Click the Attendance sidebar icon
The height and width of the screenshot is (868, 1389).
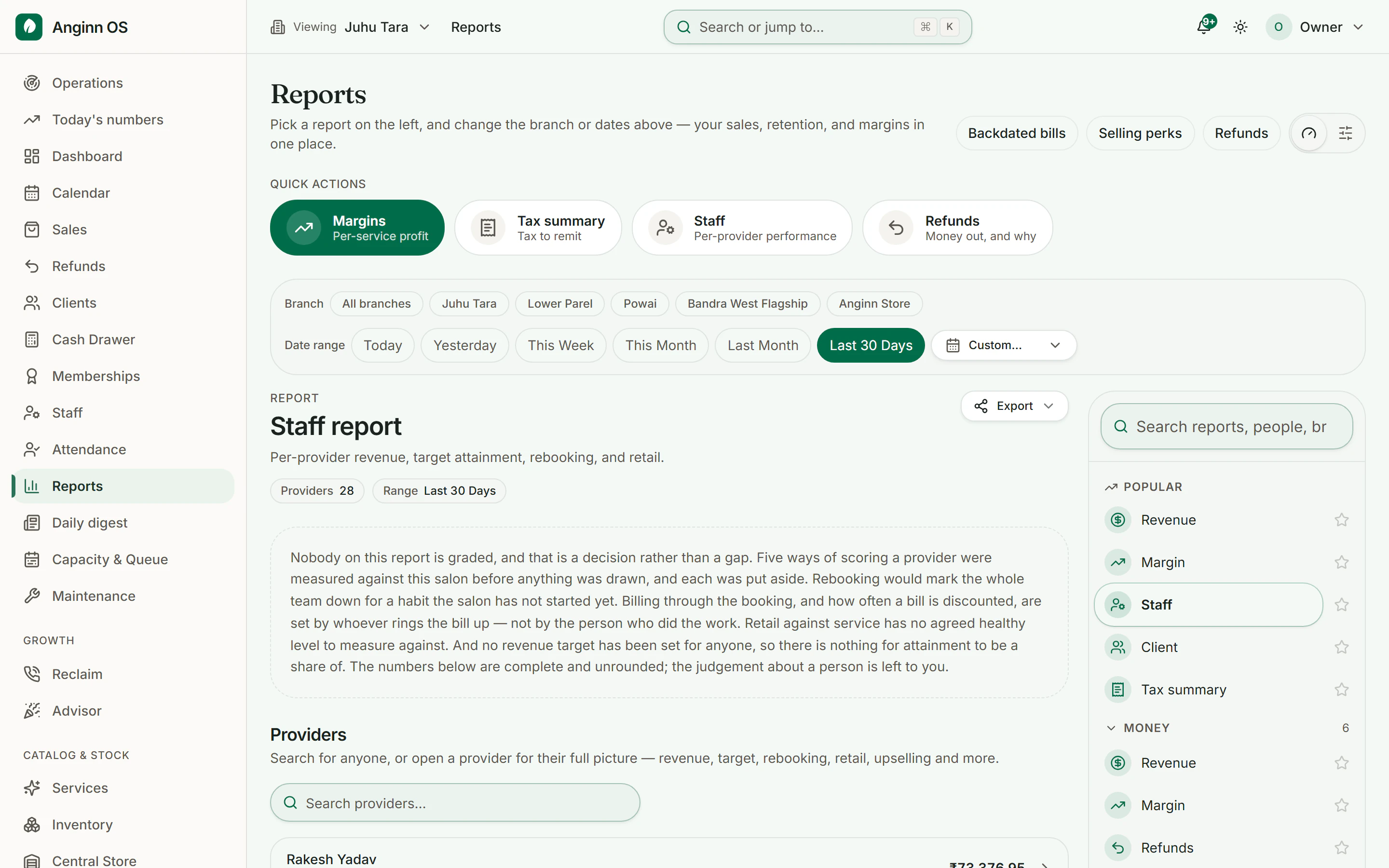[32, 449]
